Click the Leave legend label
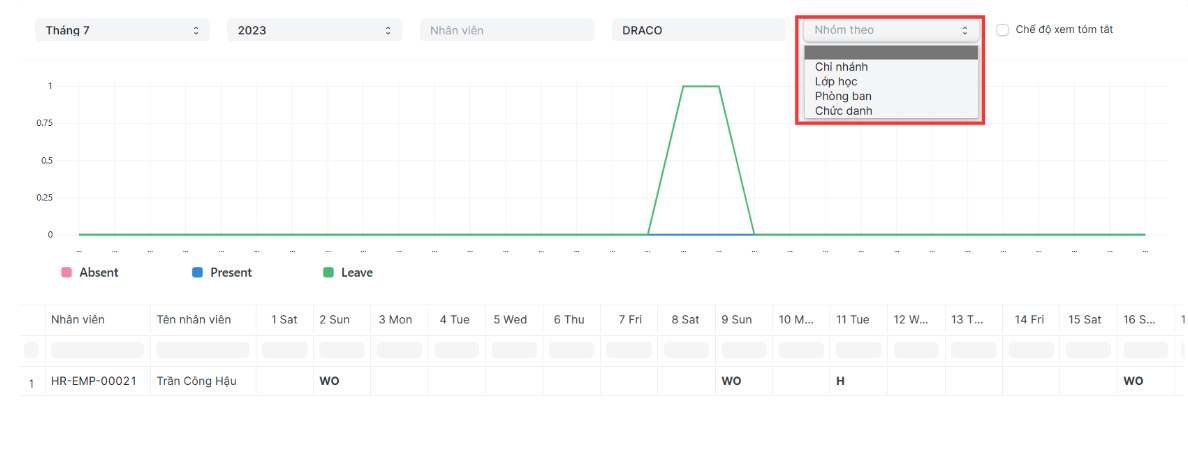The height and width of the screenshot is (454, 1188). coord(357,273)
